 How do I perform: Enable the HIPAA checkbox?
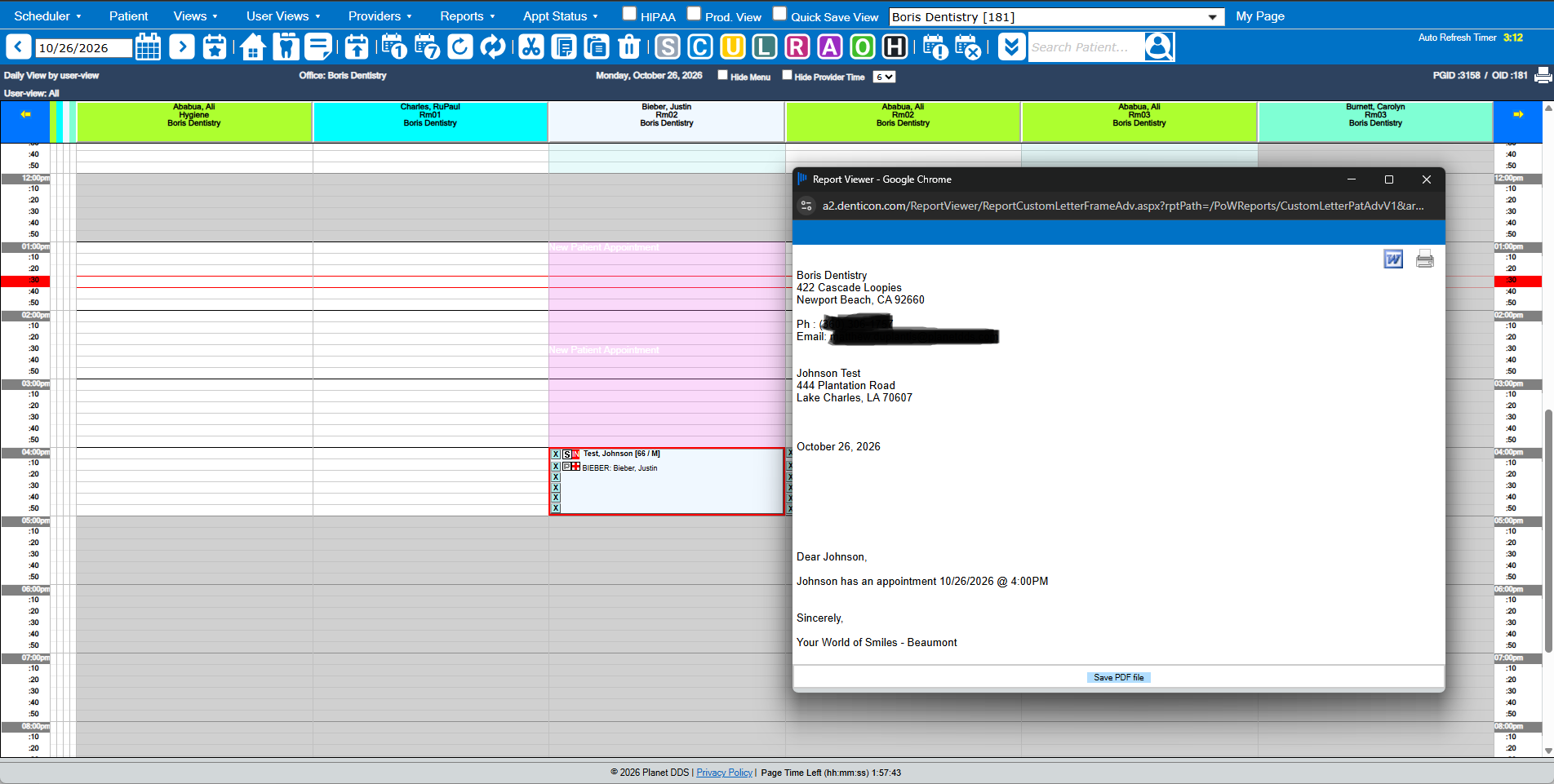(x=629, y=14)
